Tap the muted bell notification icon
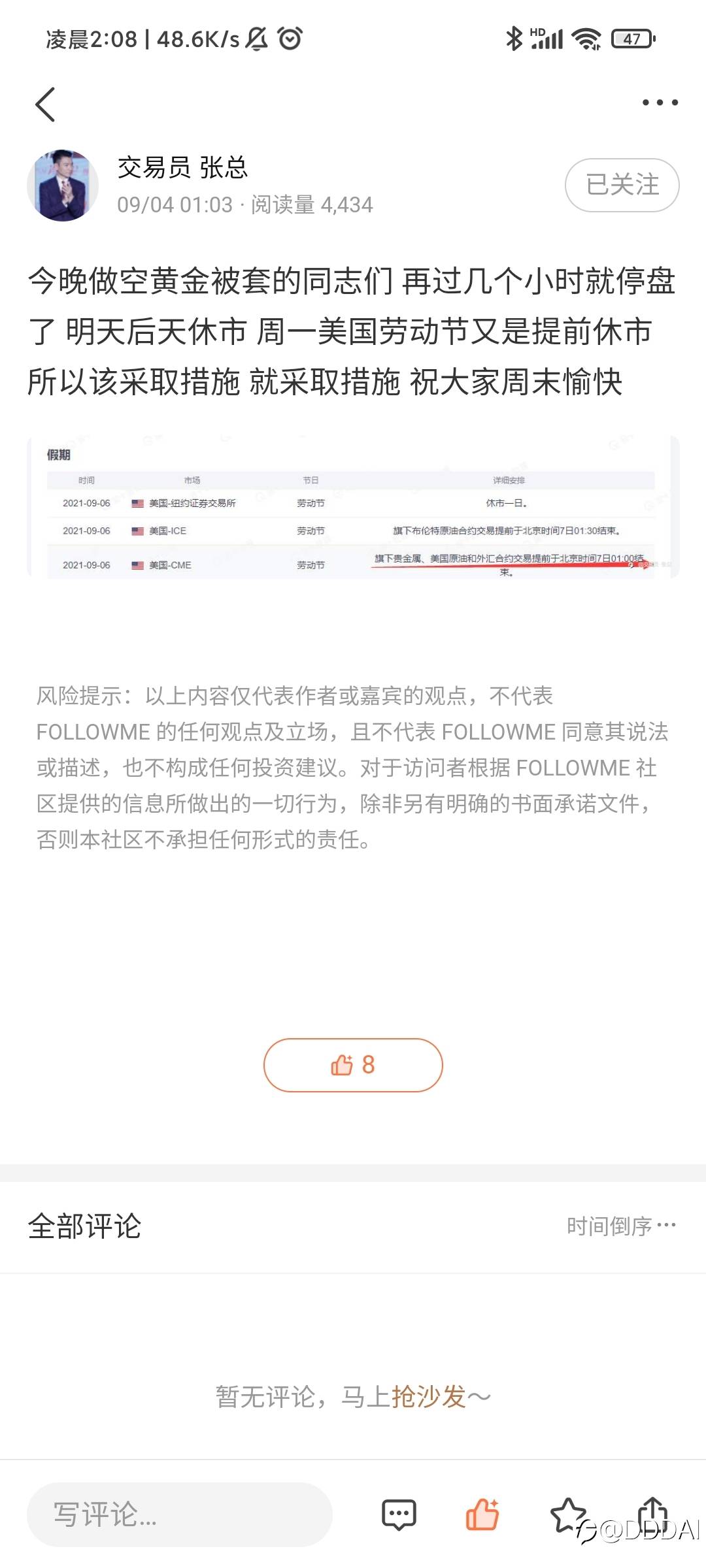 point(257,39)
